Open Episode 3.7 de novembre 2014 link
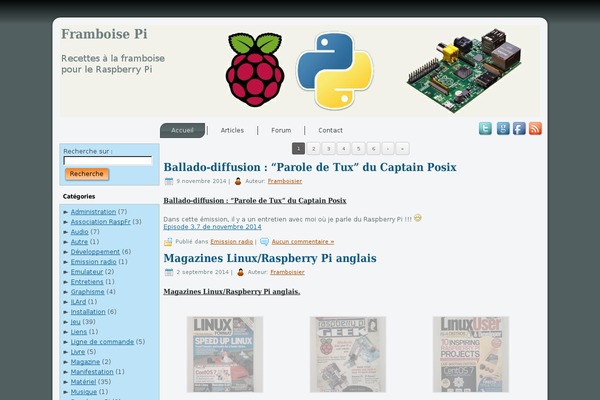 (x=212, y=227)
